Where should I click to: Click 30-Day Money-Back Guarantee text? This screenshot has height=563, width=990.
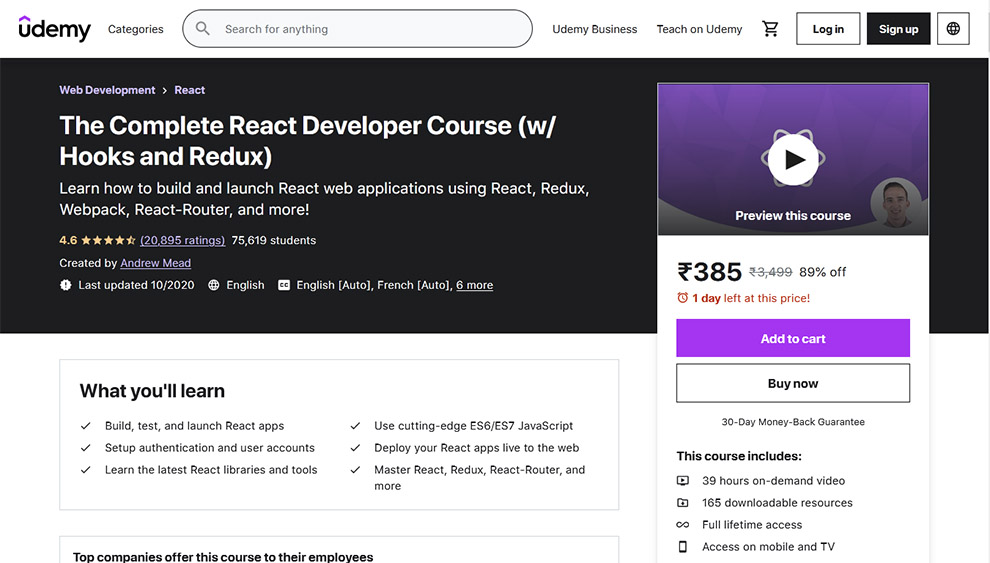(x=793, y=422)
